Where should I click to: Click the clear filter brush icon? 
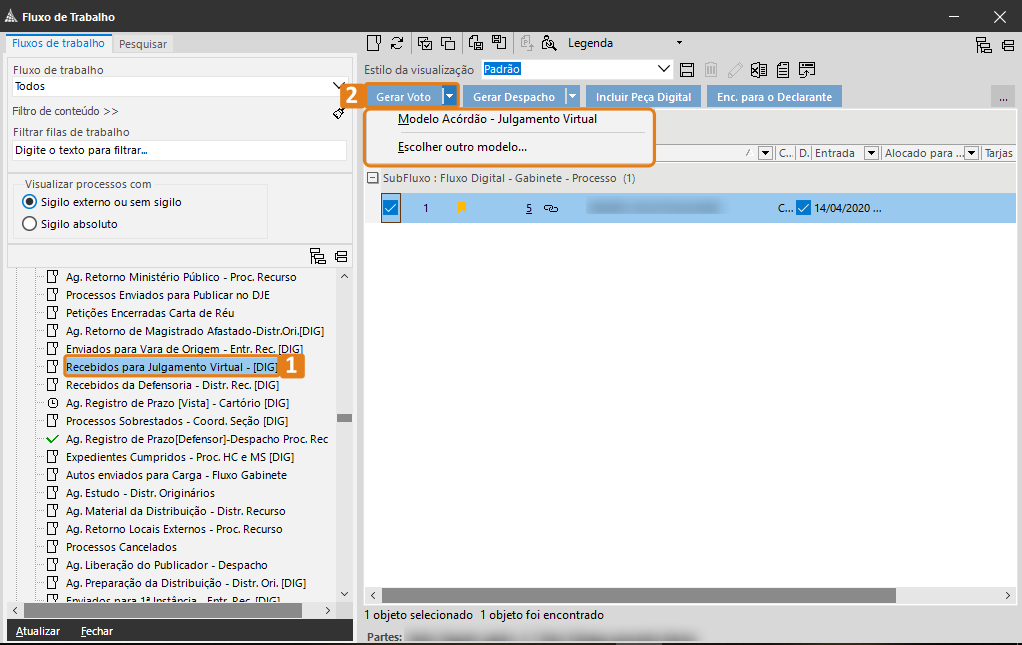339,113
